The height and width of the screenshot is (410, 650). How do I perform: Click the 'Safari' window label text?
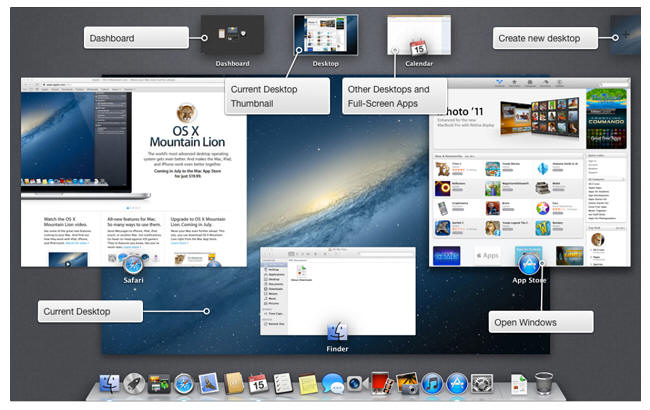tap(133, 280)
